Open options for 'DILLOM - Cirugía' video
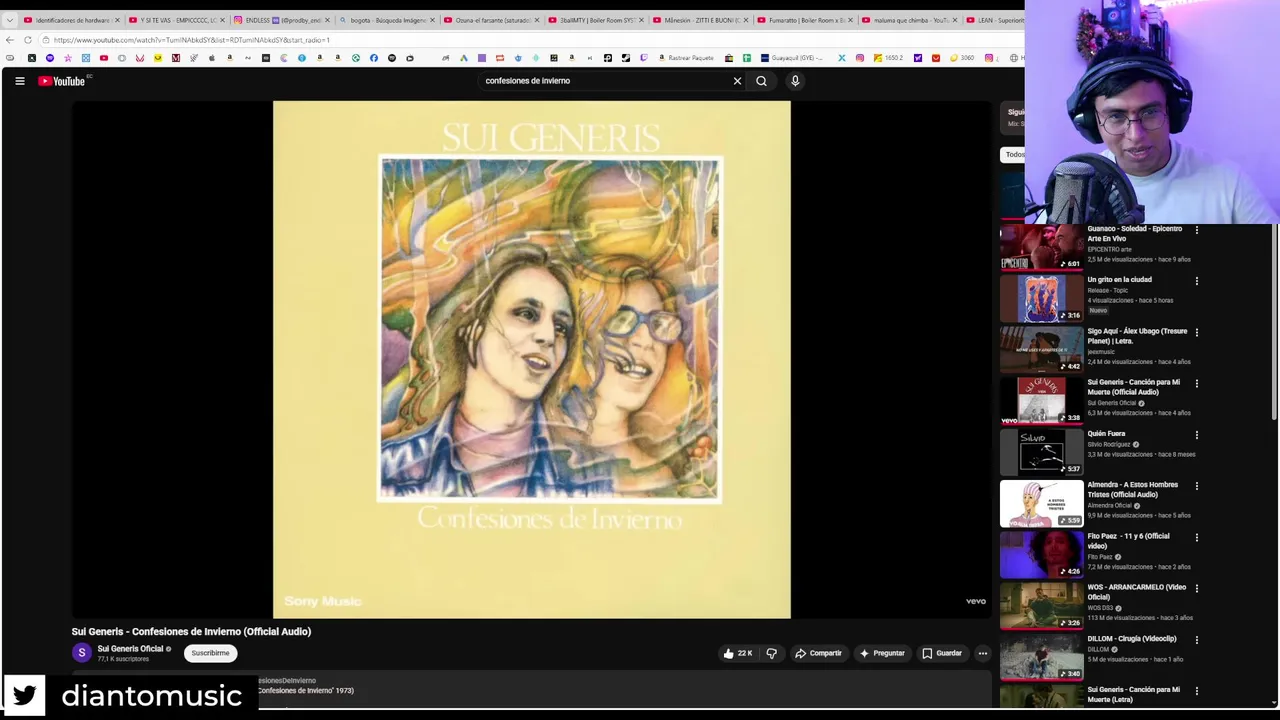This screenshot has width=1280, height=720. (1196, 639)
